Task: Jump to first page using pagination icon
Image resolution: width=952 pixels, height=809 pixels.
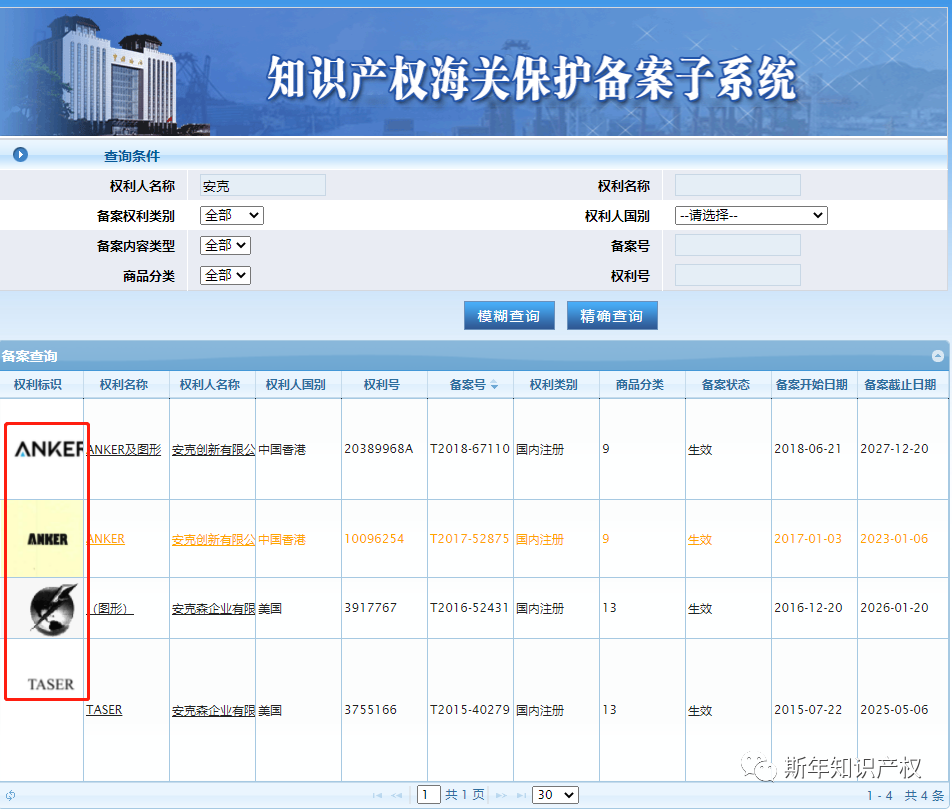Action: [x=377, y=794]
